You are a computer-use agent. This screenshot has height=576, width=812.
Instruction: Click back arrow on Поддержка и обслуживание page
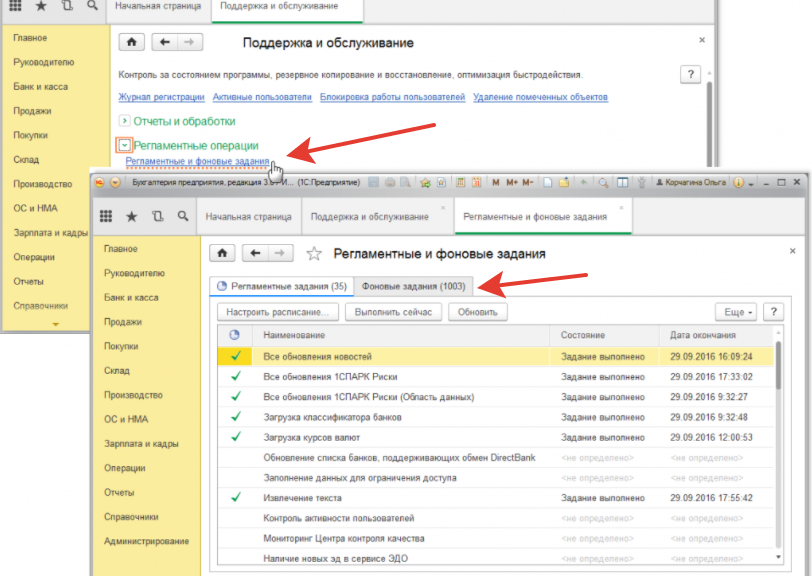(165, 42)
